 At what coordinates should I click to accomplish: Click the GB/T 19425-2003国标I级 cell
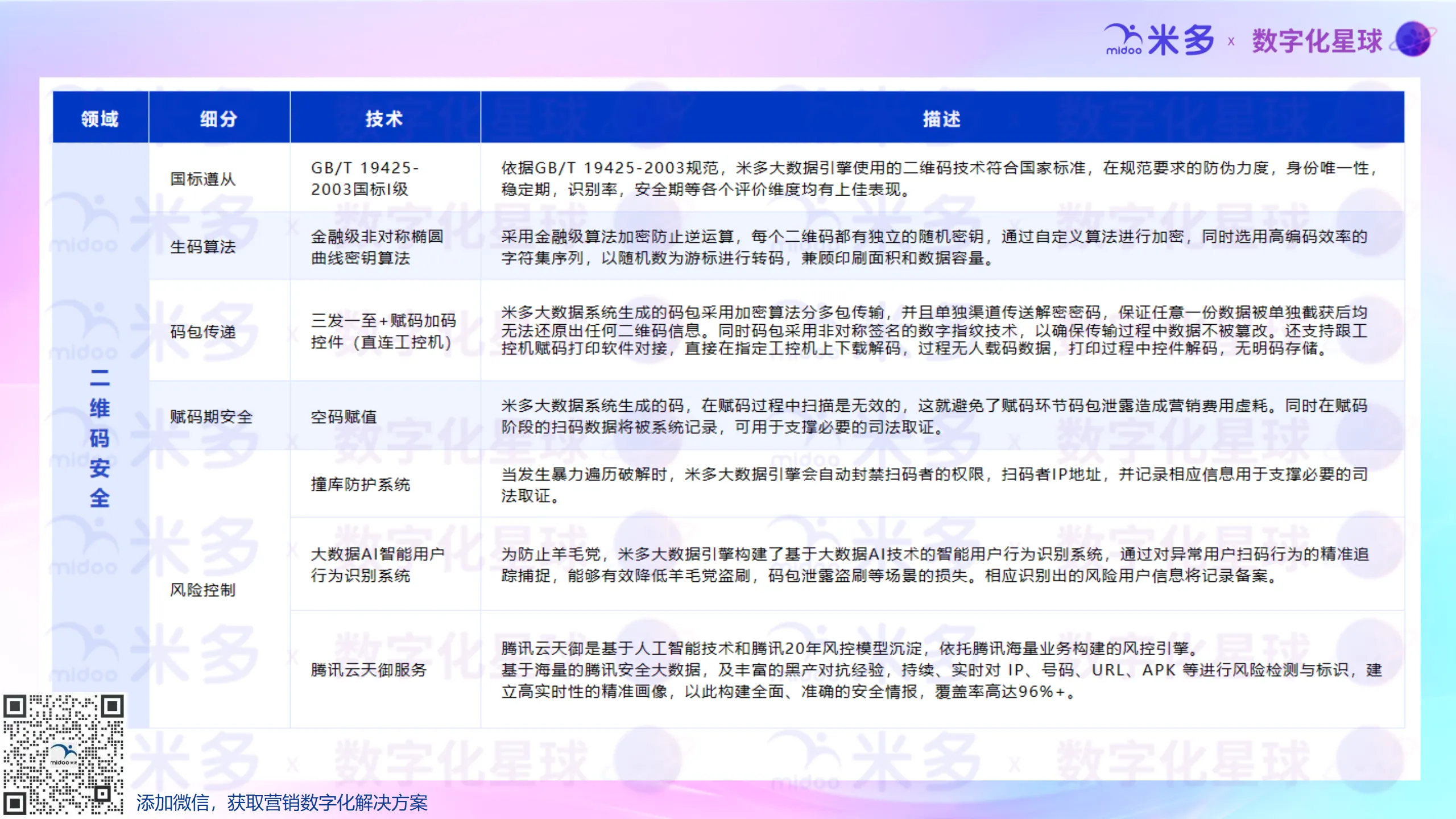pyautogui.click(x=385, y=179)
